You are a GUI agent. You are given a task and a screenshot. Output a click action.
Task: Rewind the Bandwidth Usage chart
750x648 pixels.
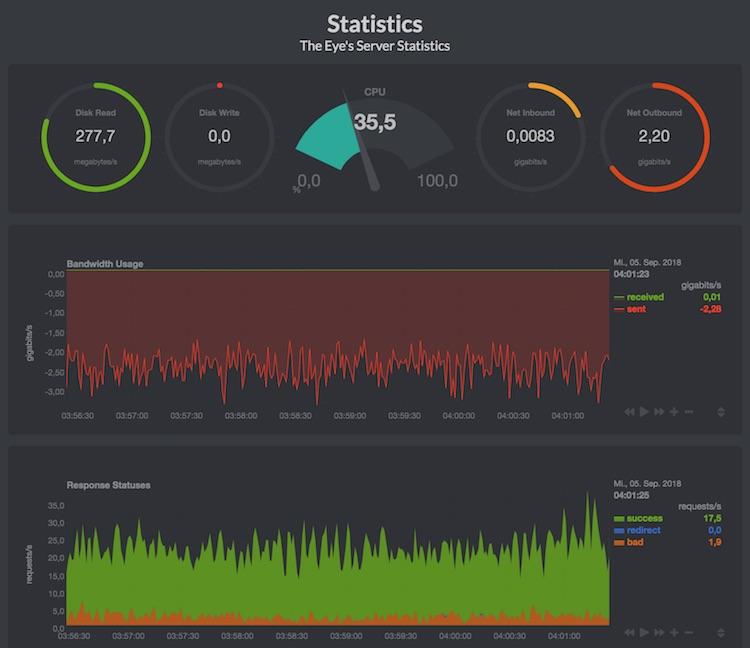click(x=629, y=412)
